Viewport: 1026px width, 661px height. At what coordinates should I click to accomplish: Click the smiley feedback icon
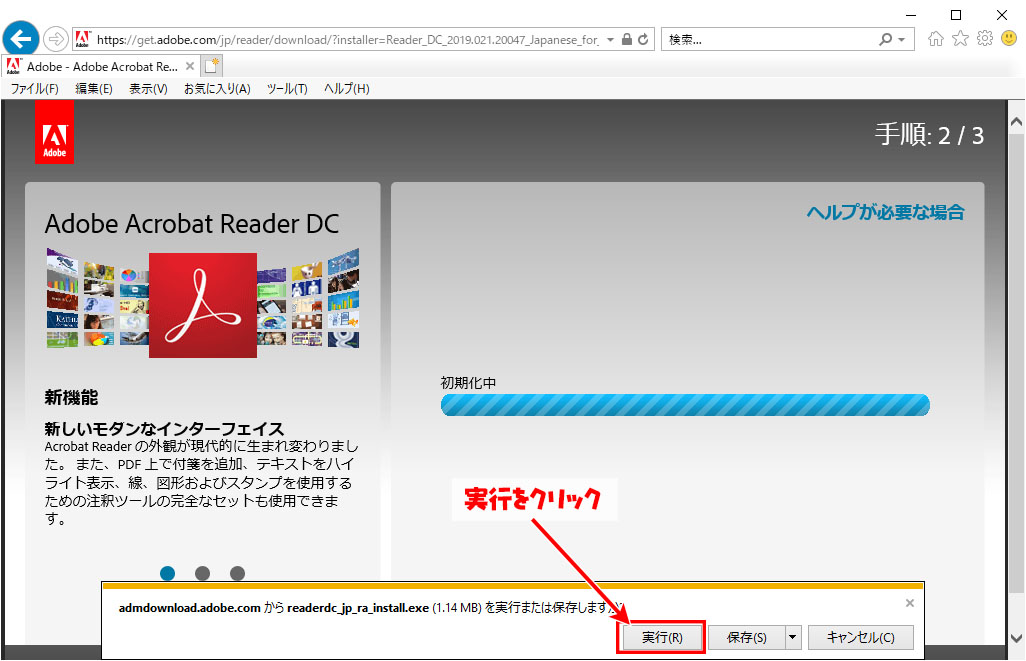(x=1009, y=39)
